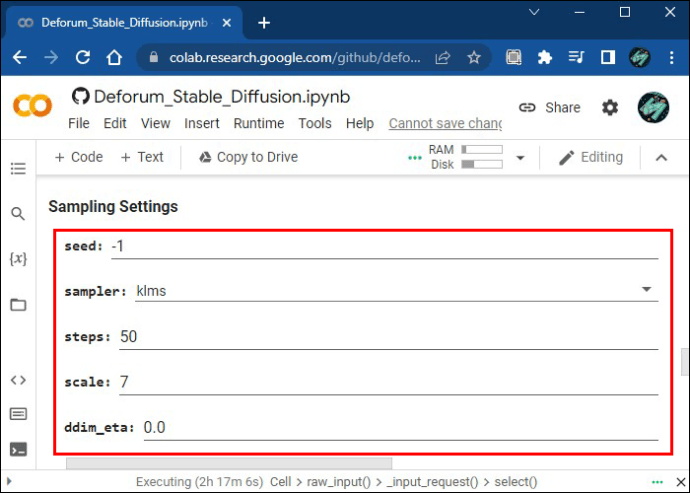The width and height of the screenshot is (690, 493).
Task: Close the Deforum_Stable_Diffusion.ipynb tab
Action: pyautogui.click(x=227, y=23)
